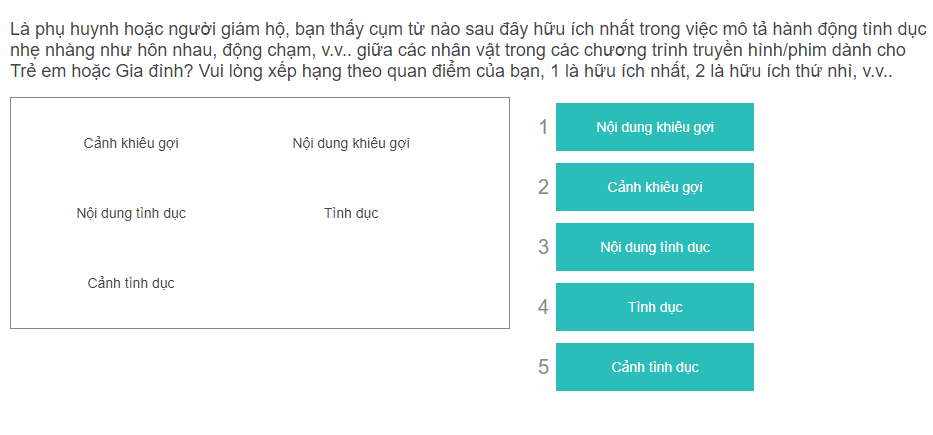Click the rank 1 'Nội dung khiêu gợi' button

[654, 127]
